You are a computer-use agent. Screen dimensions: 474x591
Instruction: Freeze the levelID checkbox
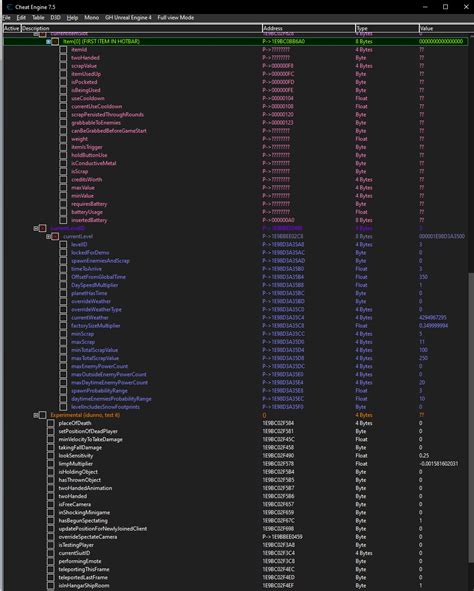click(x=63, y=244)
